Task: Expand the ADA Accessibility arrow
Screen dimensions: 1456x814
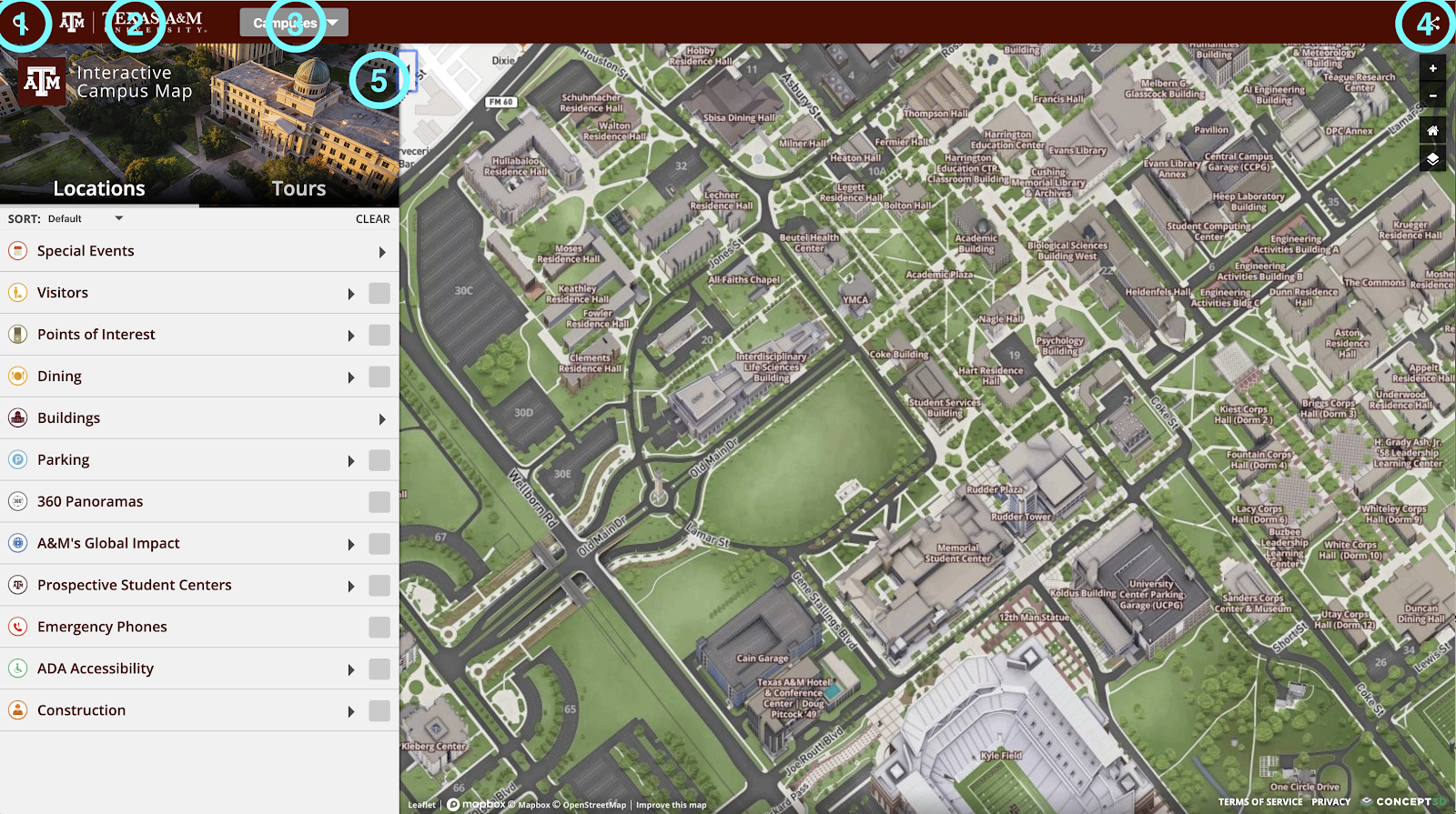Action: coord(351,670)
